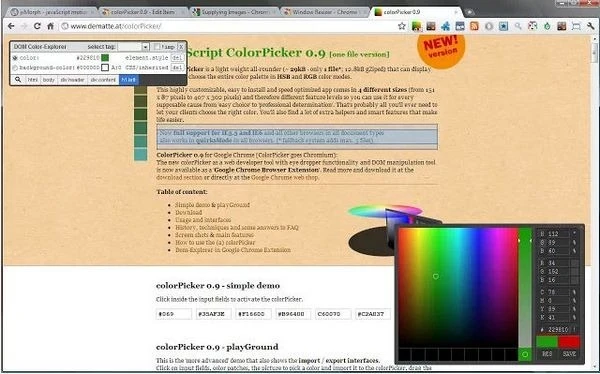Click the browser back arrow

point(11,26)
